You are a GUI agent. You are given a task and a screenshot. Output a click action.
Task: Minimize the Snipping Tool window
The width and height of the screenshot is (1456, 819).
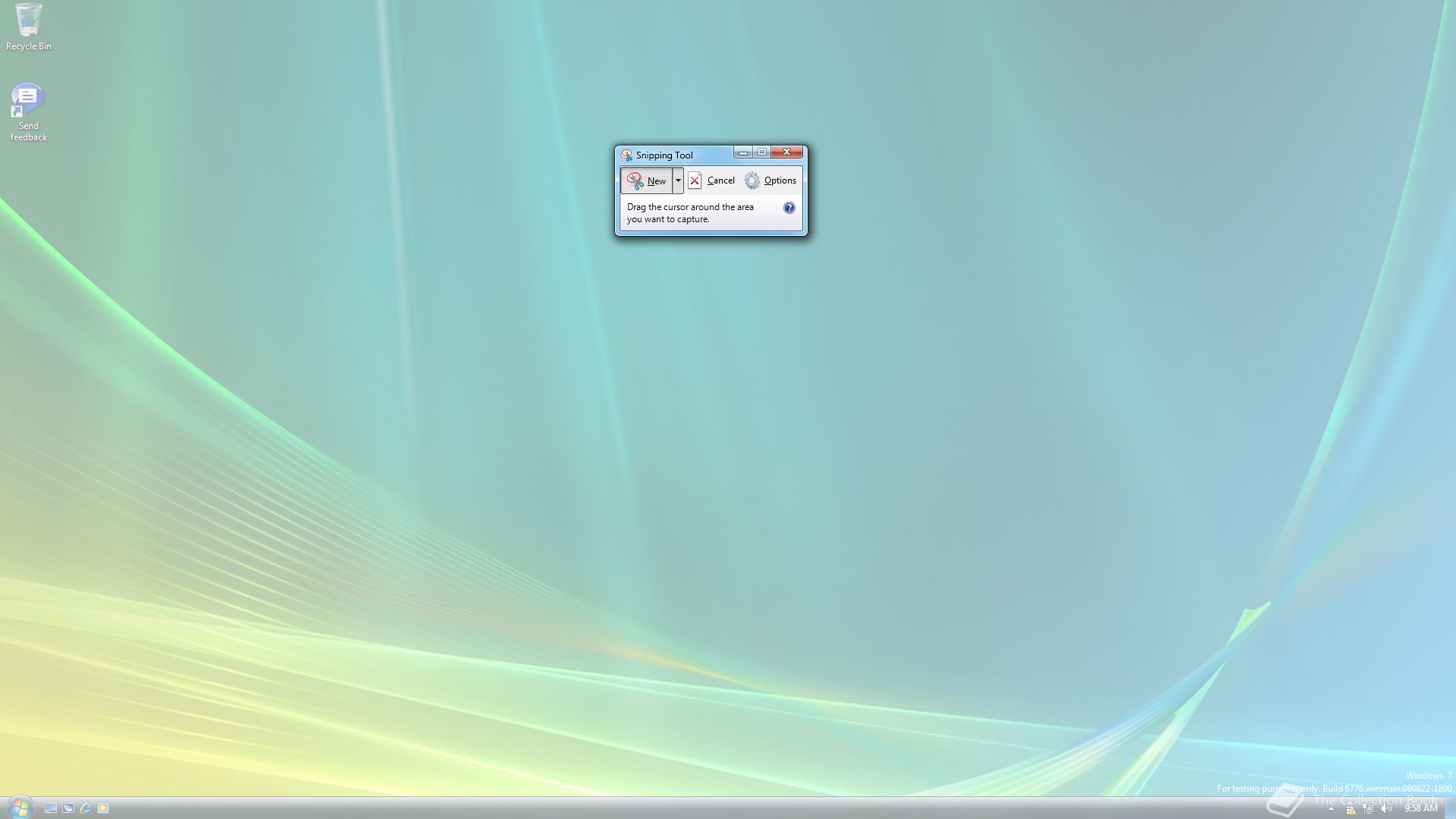click(x=743, y=152)
